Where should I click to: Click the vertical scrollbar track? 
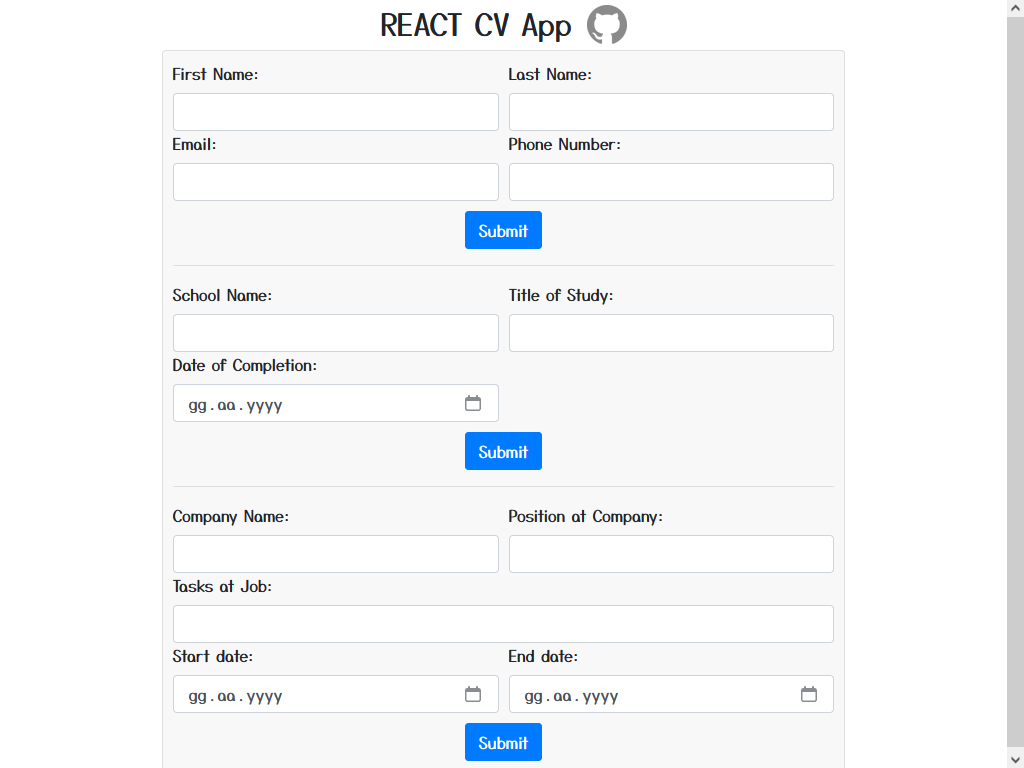point(1016,400)
